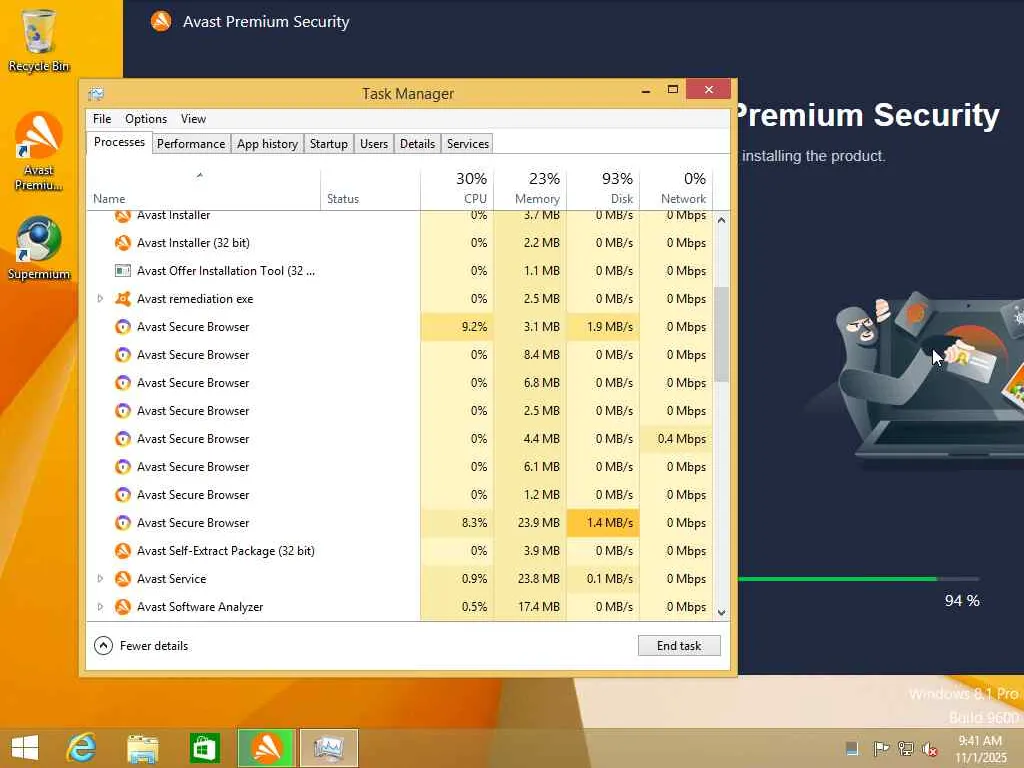Click the sort arrow above Name column
Screen dimensions: 1024x768
coord(200,175)
